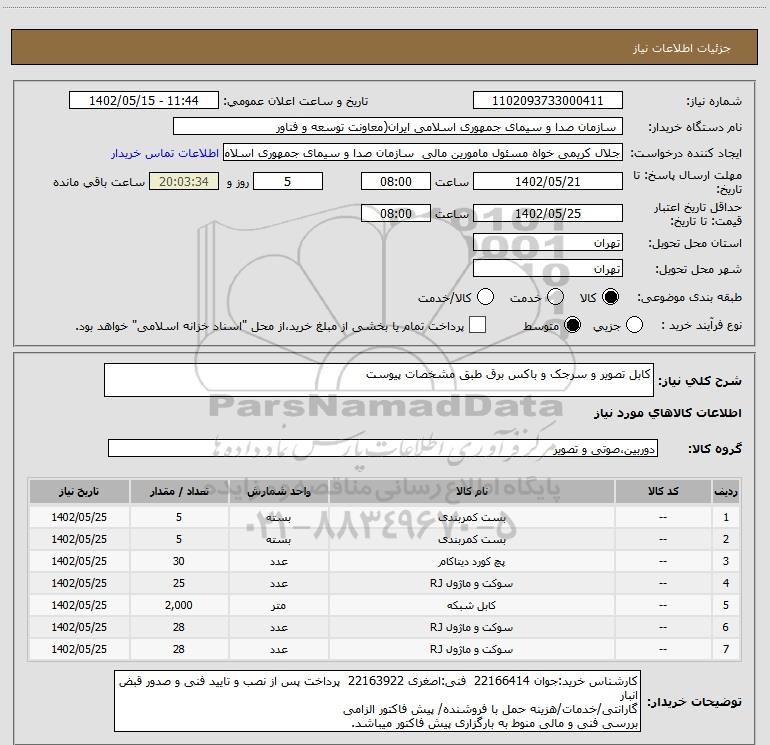Click quantity 25 in row 4

click(x=179, y=583)
